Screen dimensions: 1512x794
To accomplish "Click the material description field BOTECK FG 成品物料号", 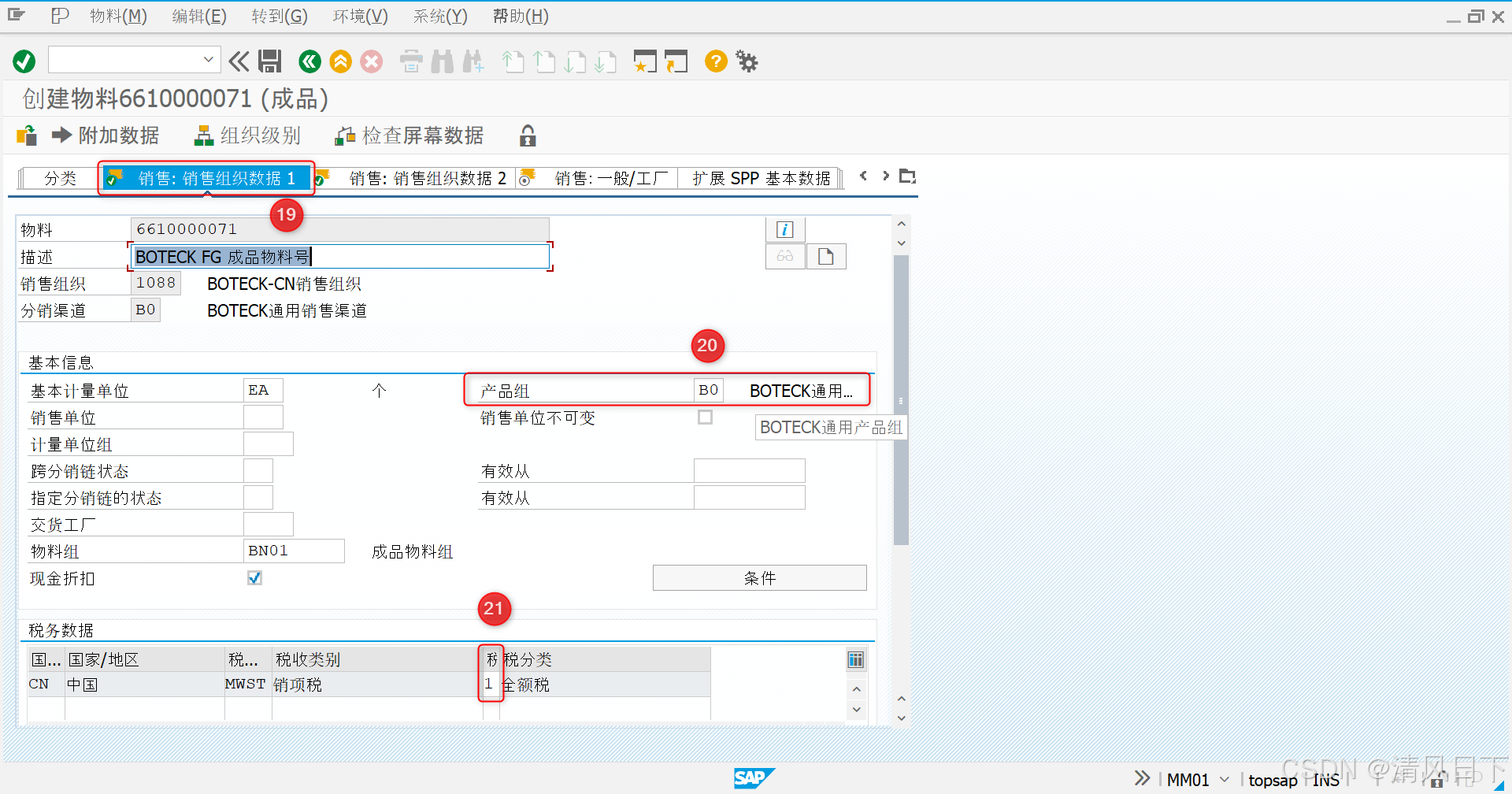I will tap(340, 256).
